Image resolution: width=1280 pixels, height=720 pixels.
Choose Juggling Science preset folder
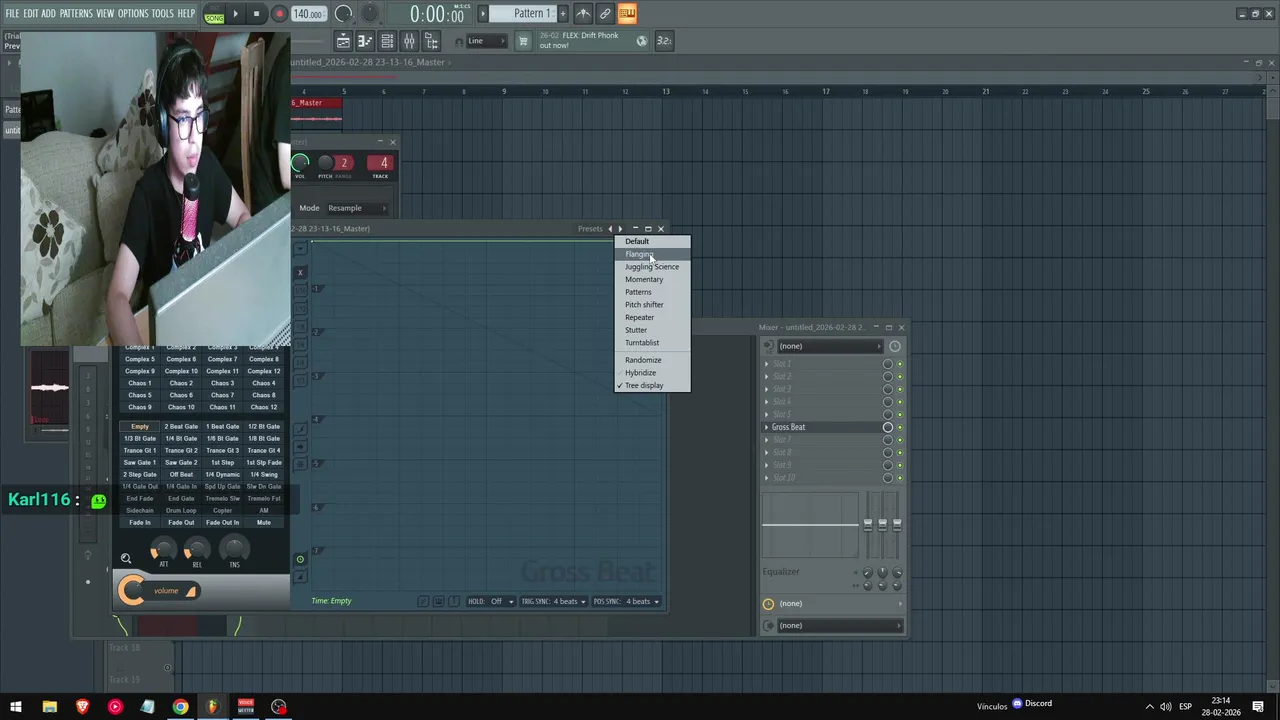tap(652, 267)
